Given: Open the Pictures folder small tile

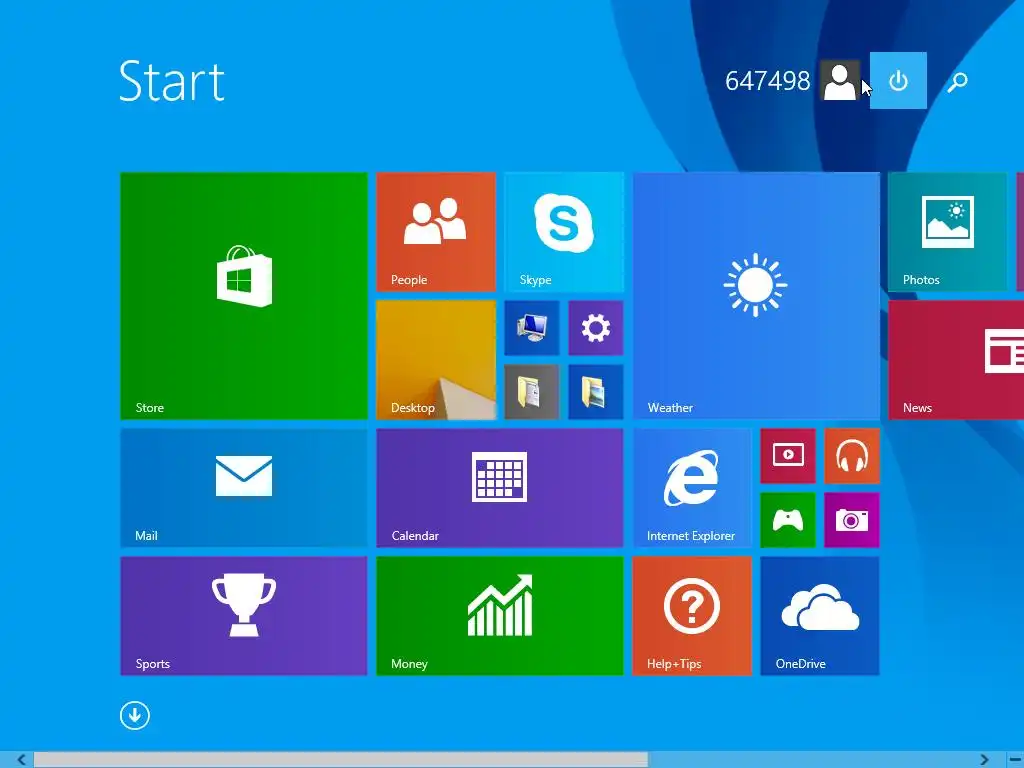Looking at the screenshot, I should tap(596, 391).
